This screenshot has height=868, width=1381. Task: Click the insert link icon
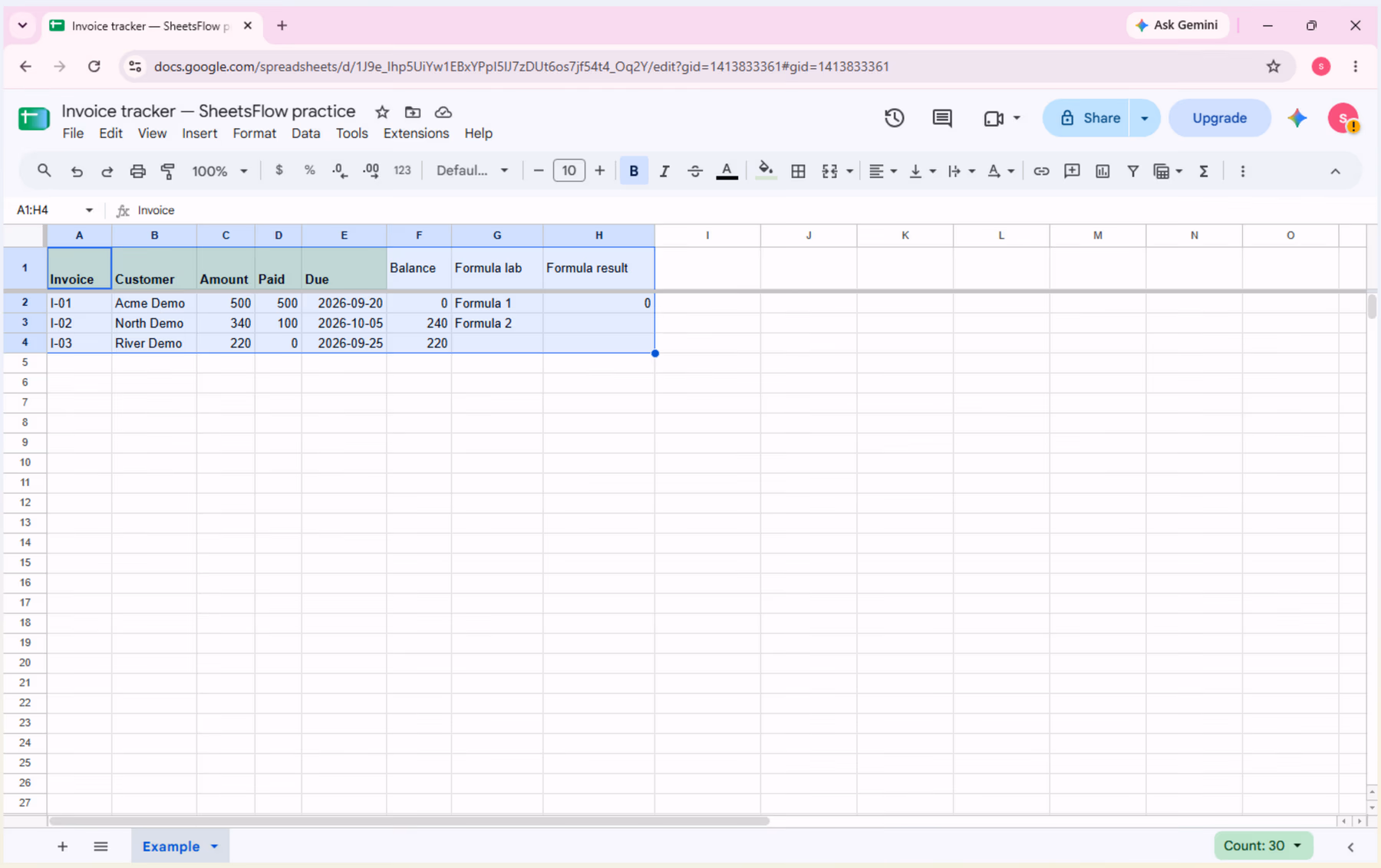click(x=1040, y=171)
